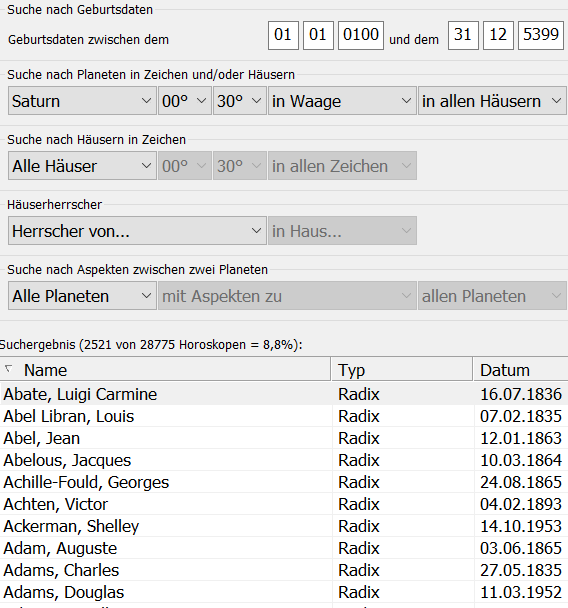Sort results by the Name column header
Image resolution: width=568 pixels, height=608 pixels.
pyautogui.click(x=166, y=370)
